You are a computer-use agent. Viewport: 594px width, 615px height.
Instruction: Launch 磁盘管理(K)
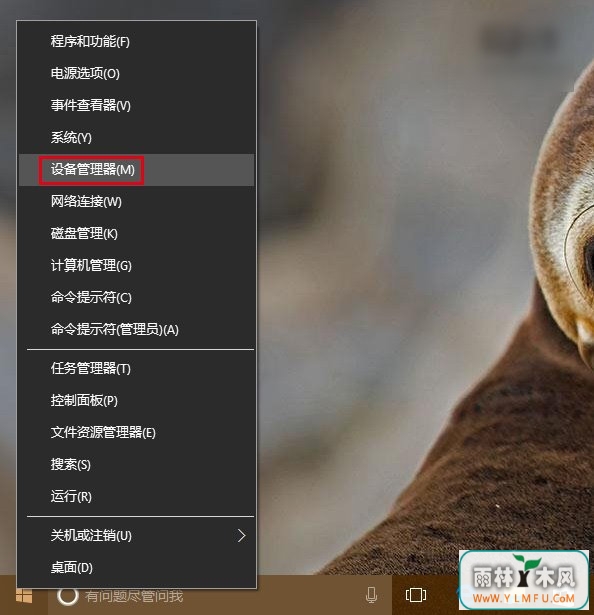click(x=137, y=234)
